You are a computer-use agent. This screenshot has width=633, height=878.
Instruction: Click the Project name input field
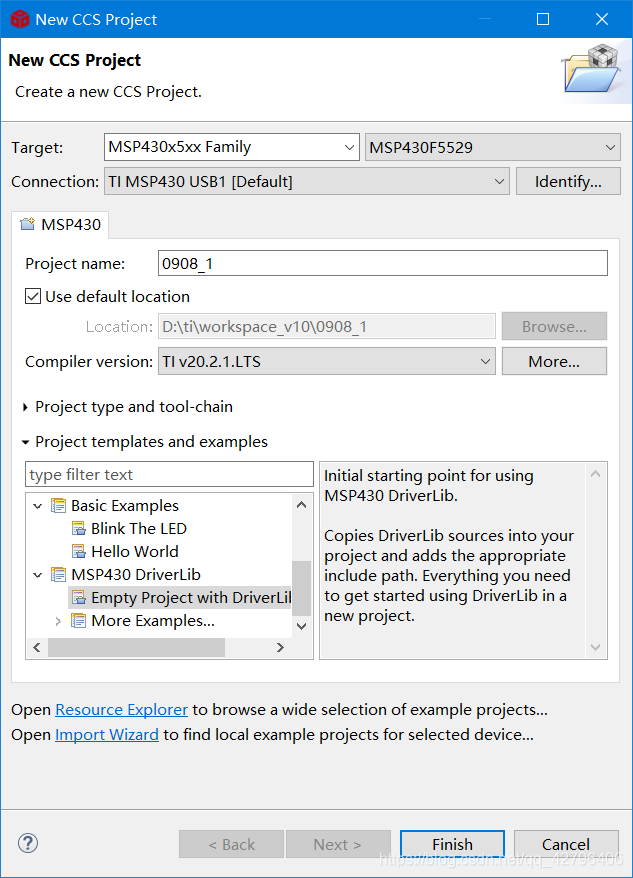click(382, 264)
